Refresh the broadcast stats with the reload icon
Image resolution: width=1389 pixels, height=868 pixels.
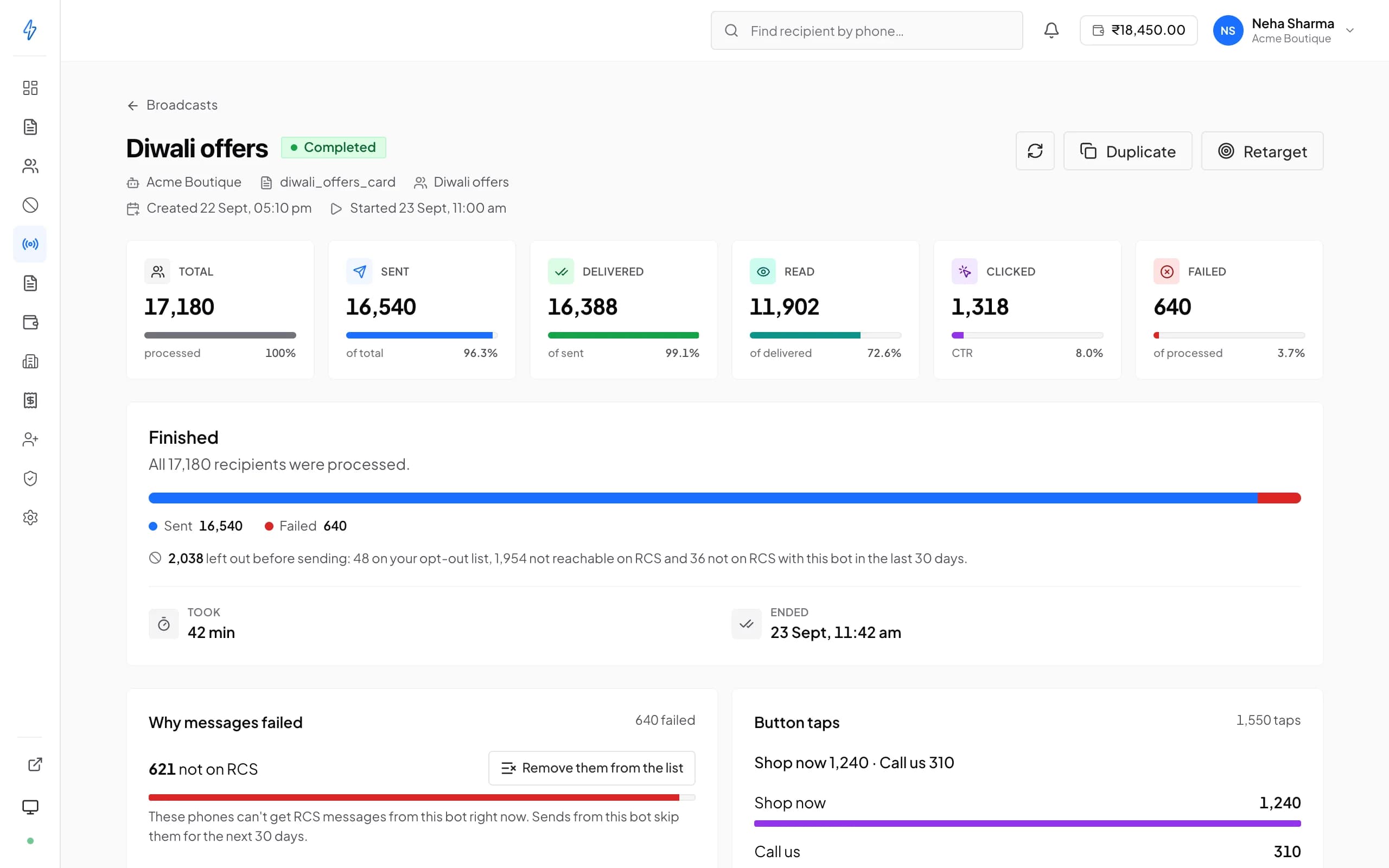point(1035,151)
